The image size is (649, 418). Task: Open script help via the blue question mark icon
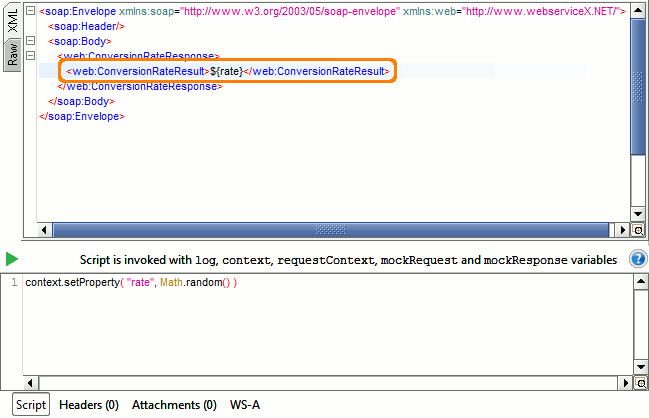(x=638, y=259)
